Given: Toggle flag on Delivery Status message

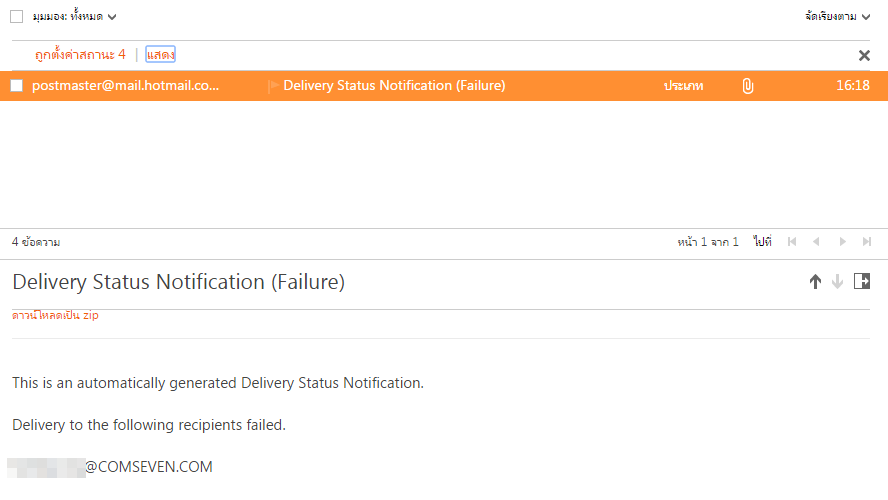Looking at the screenshot, I should coord(273,86).
